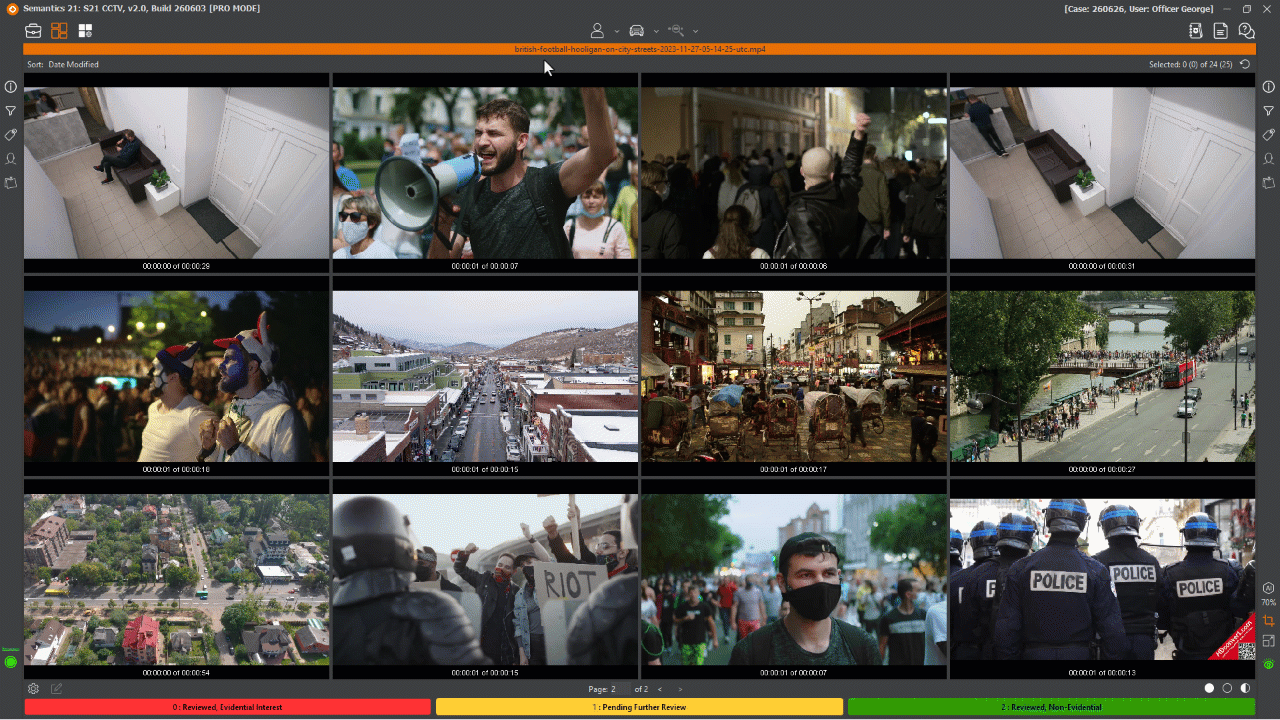Click the tag icon in left sidebar
This screenshot has height=720, width=1280.
click(11, 135)
